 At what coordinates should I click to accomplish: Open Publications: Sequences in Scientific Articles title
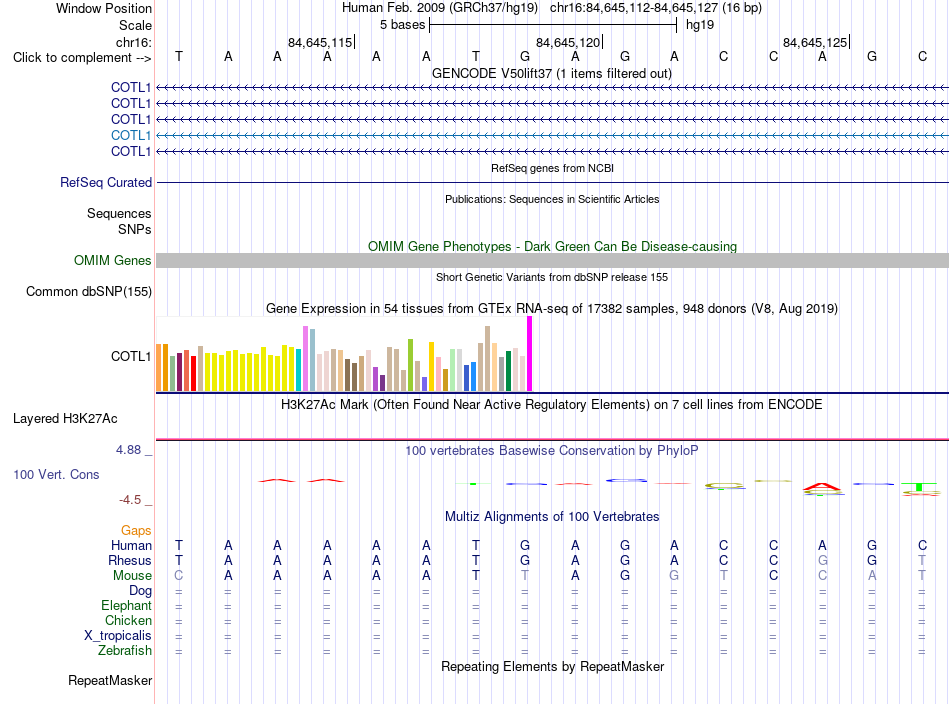(x=552, y=199)
